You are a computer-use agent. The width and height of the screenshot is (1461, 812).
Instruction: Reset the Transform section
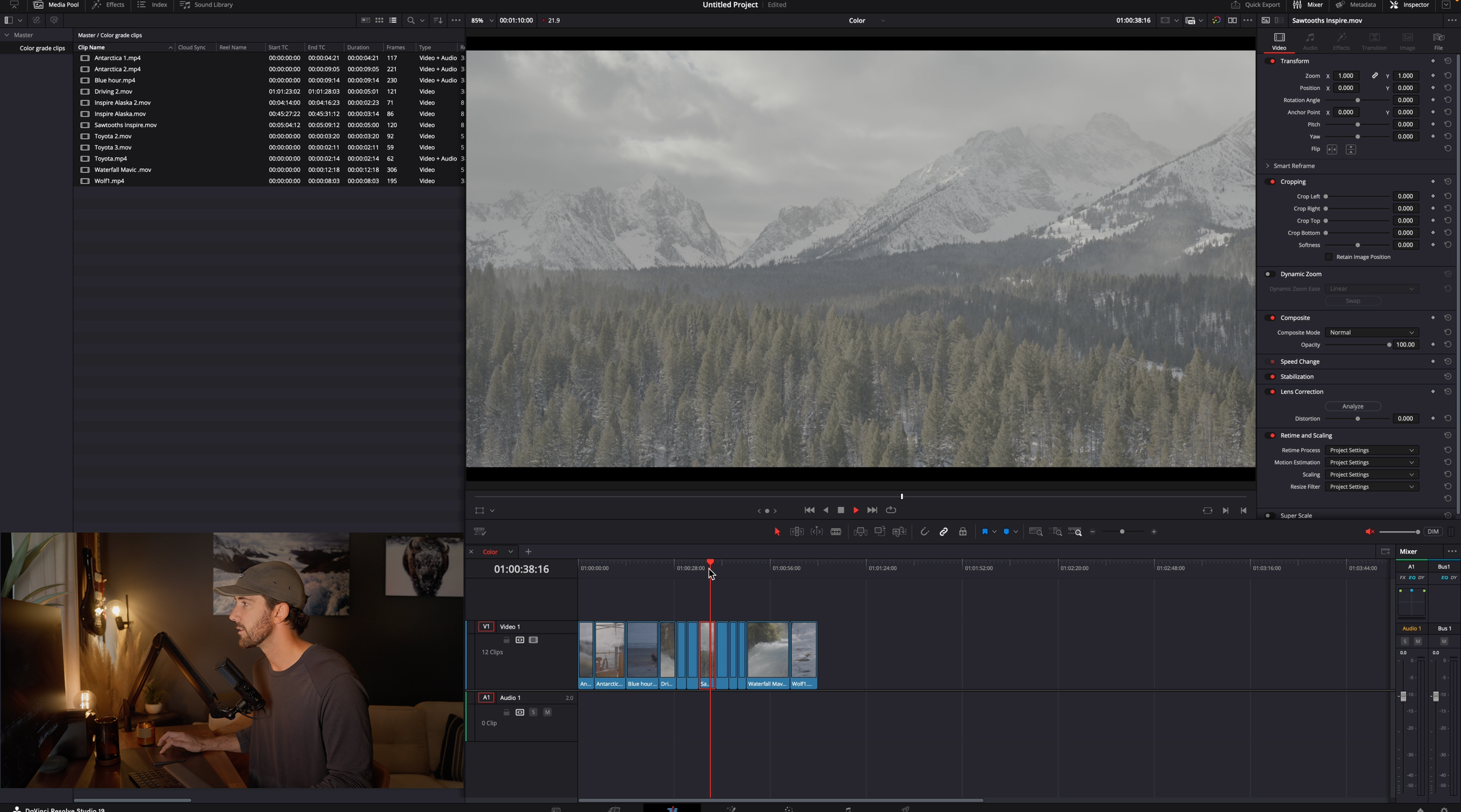pyautogui.click(x=1448, y=61)
